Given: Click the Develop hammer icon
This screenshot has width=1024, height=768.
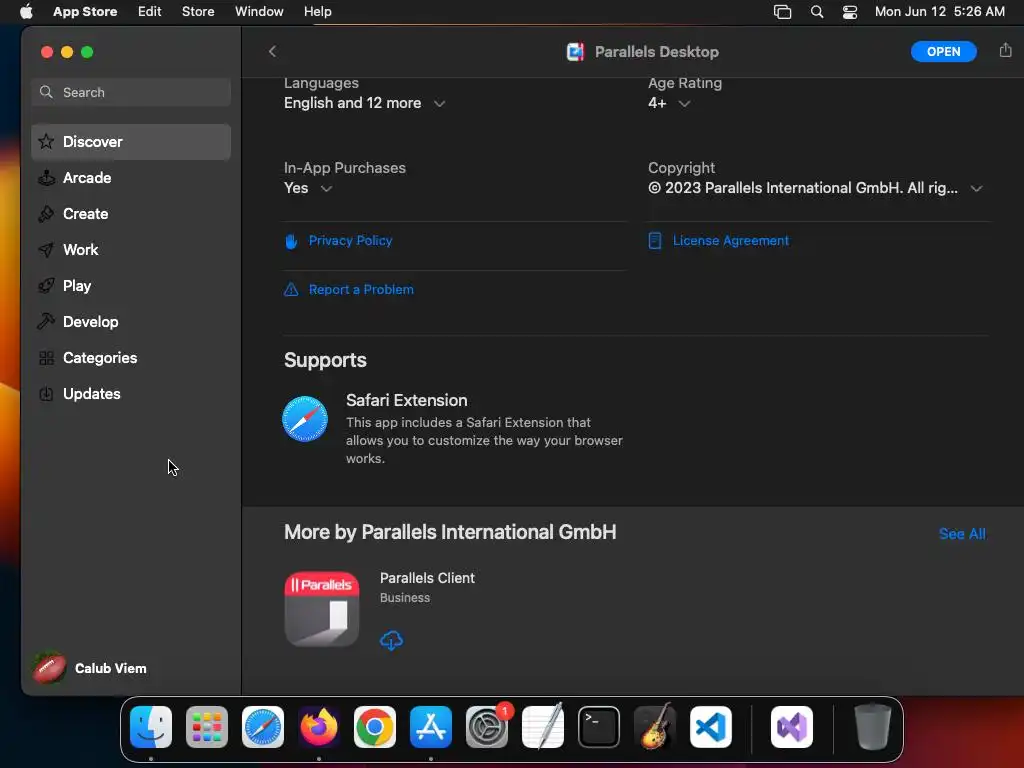Looking at the screenshot, I should point(46,321).
